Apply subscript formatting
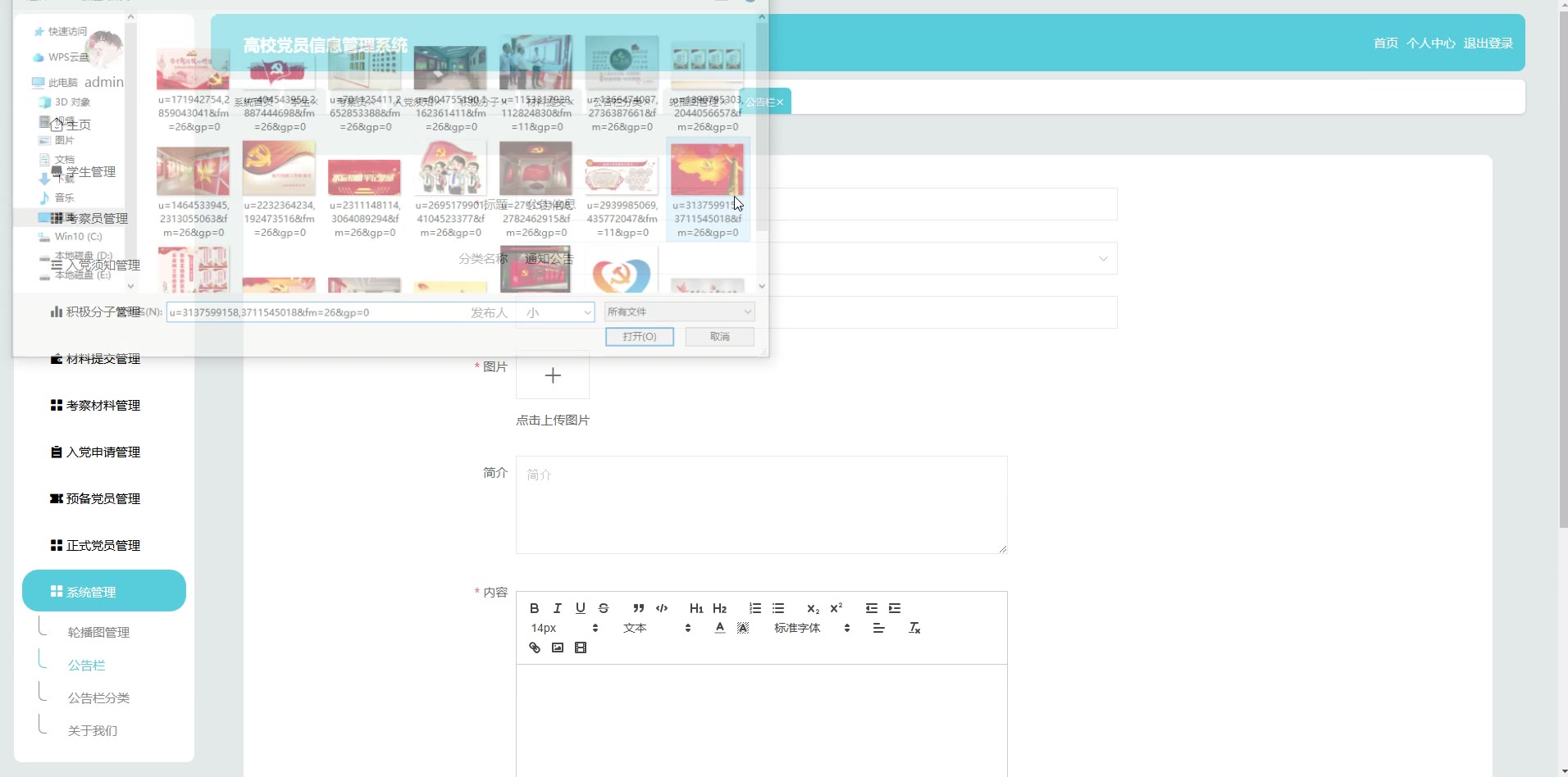 (813, 608)
